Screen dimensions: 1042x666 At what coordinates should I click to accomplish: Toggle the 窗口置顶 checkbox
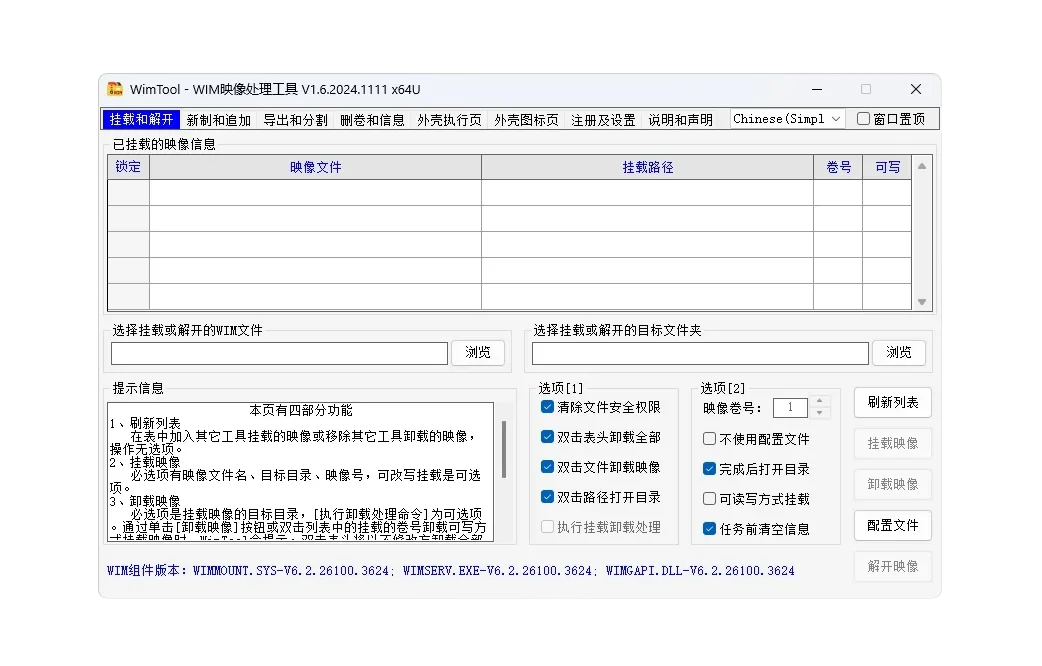pos(863,119)
